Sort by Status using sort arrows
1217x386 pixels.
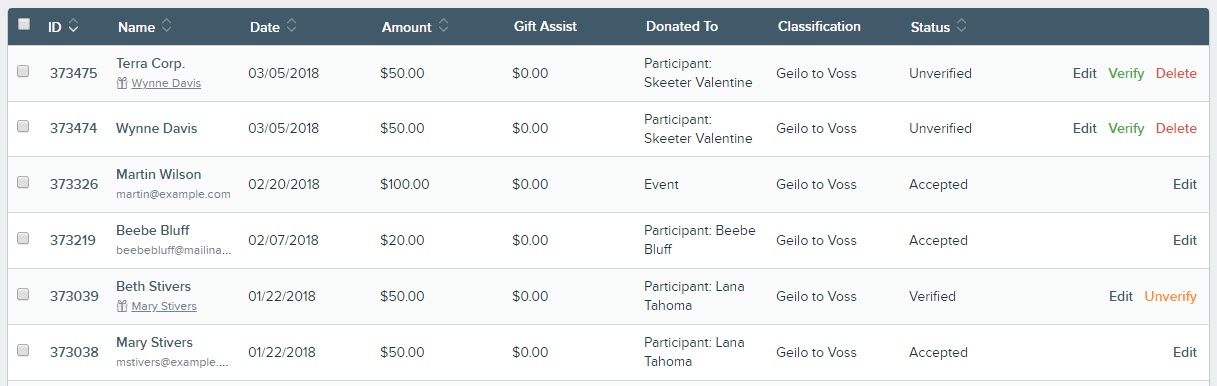pos(961,26)
